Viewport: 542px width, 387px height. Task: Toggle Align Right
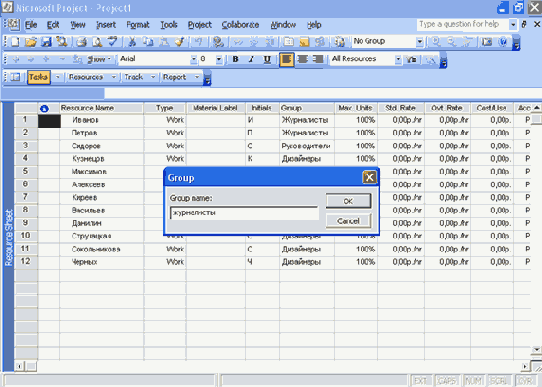[318, 59]
